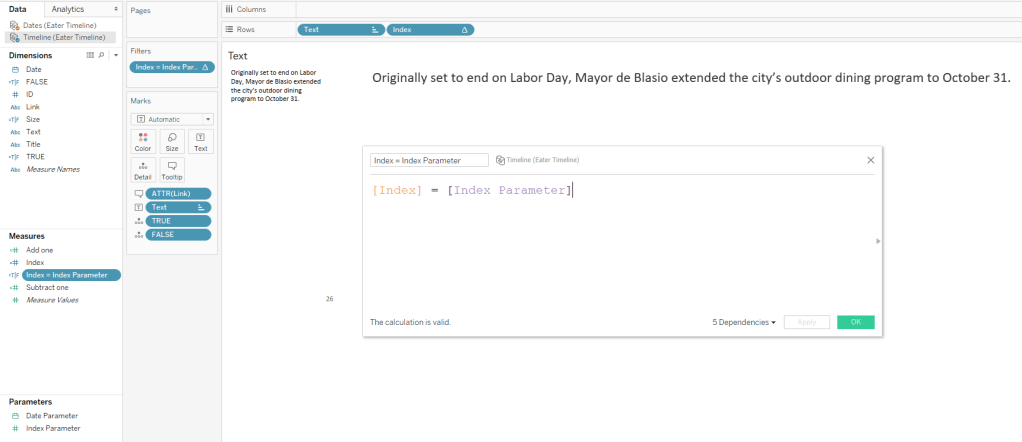Switch to the Data tab
This screenshot has height=442, width=1022.
tap(18, 9)
